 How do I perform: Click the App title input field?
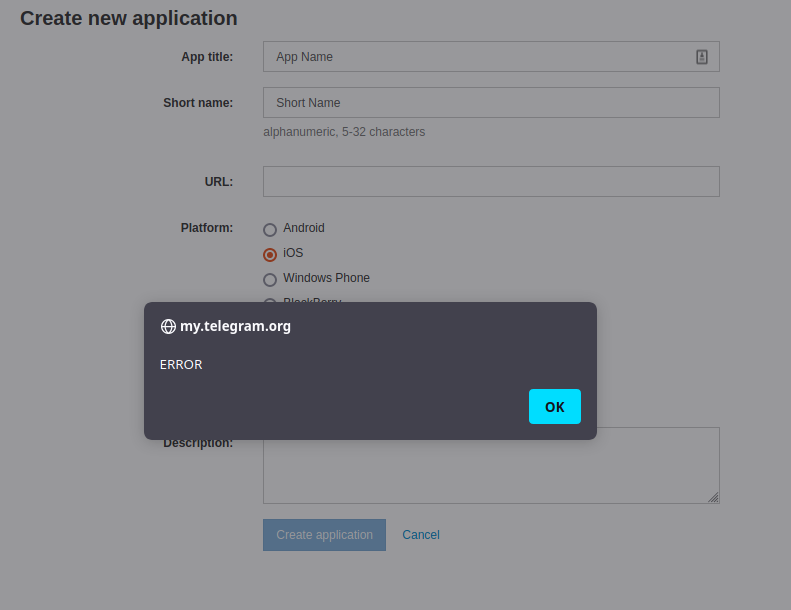[491, 57]
